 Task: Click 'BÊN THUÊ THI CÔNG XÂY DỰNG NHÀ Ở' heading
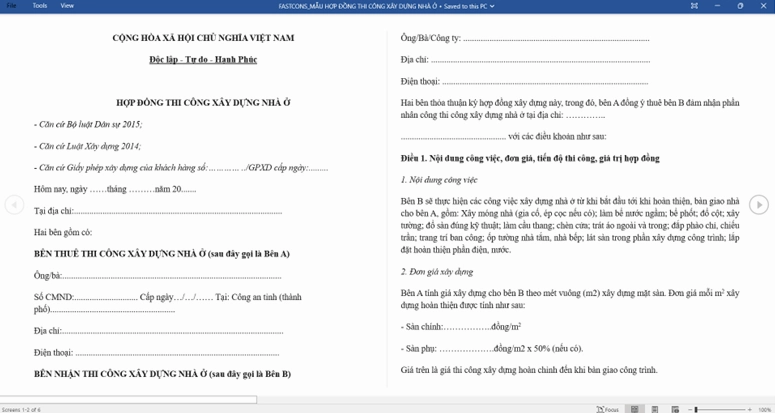pyautogui.click(x=162, y=254)
